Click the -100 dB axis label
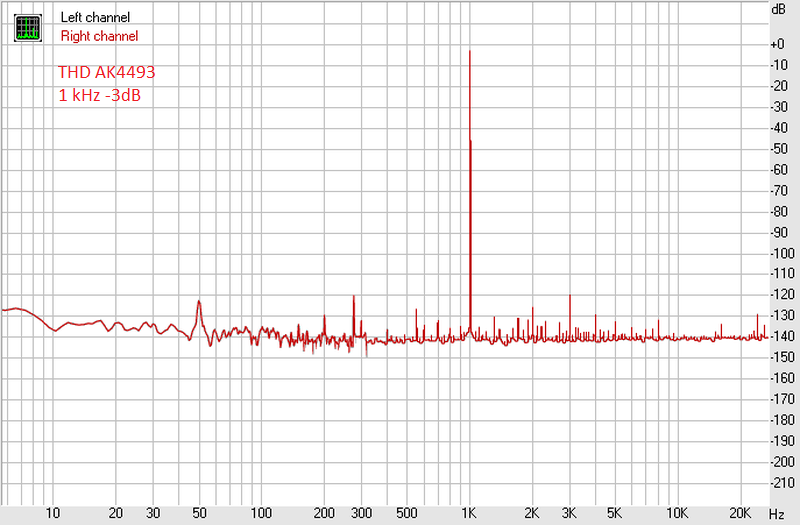 (782, 254)
